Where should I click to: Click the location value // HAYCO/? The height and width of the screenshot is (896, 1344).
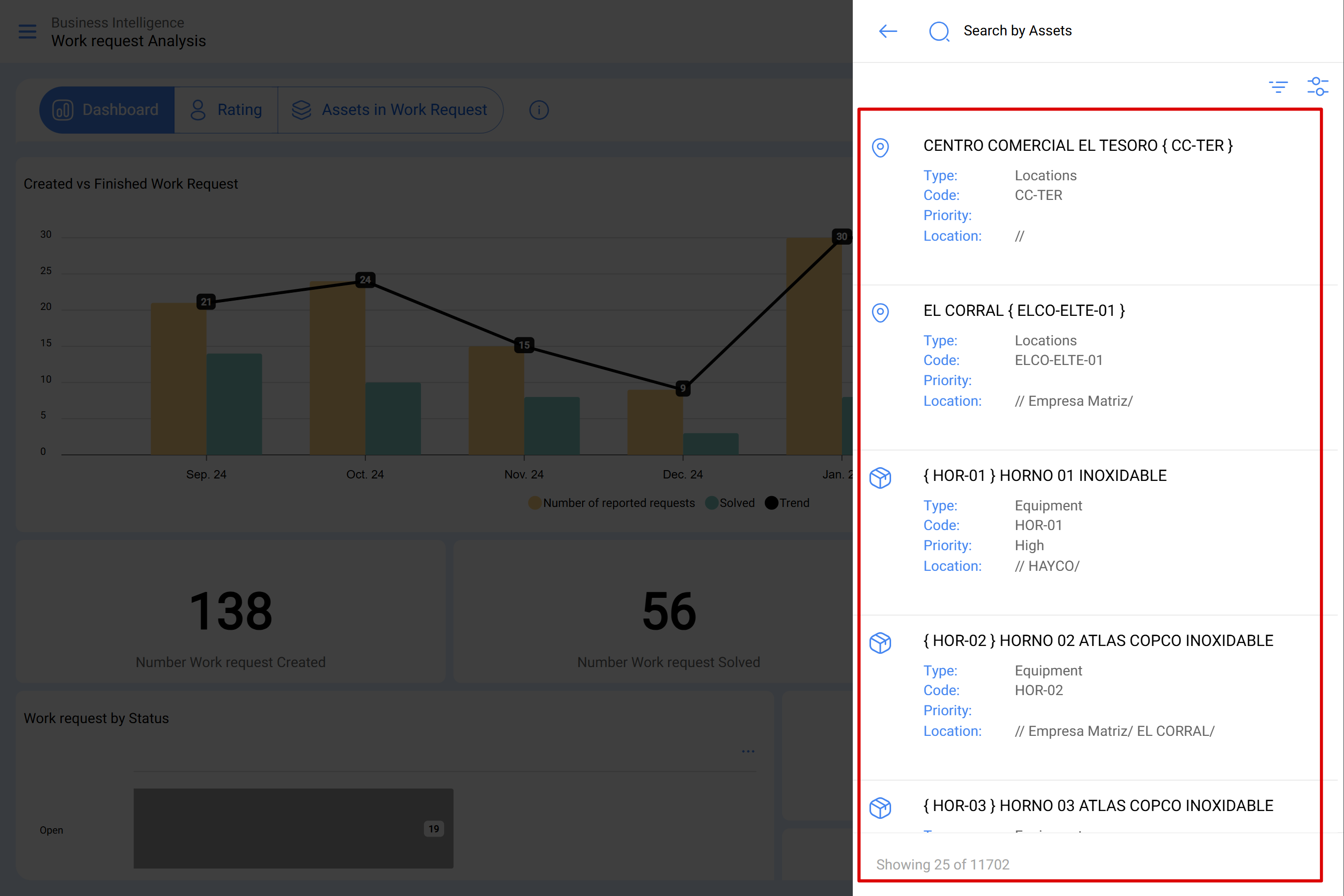tap(1047, 566)
